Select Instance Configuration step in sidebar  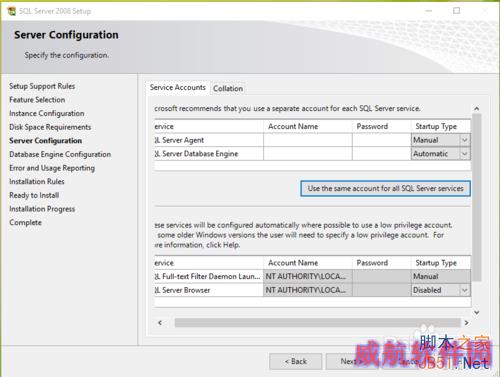point(47,113)
